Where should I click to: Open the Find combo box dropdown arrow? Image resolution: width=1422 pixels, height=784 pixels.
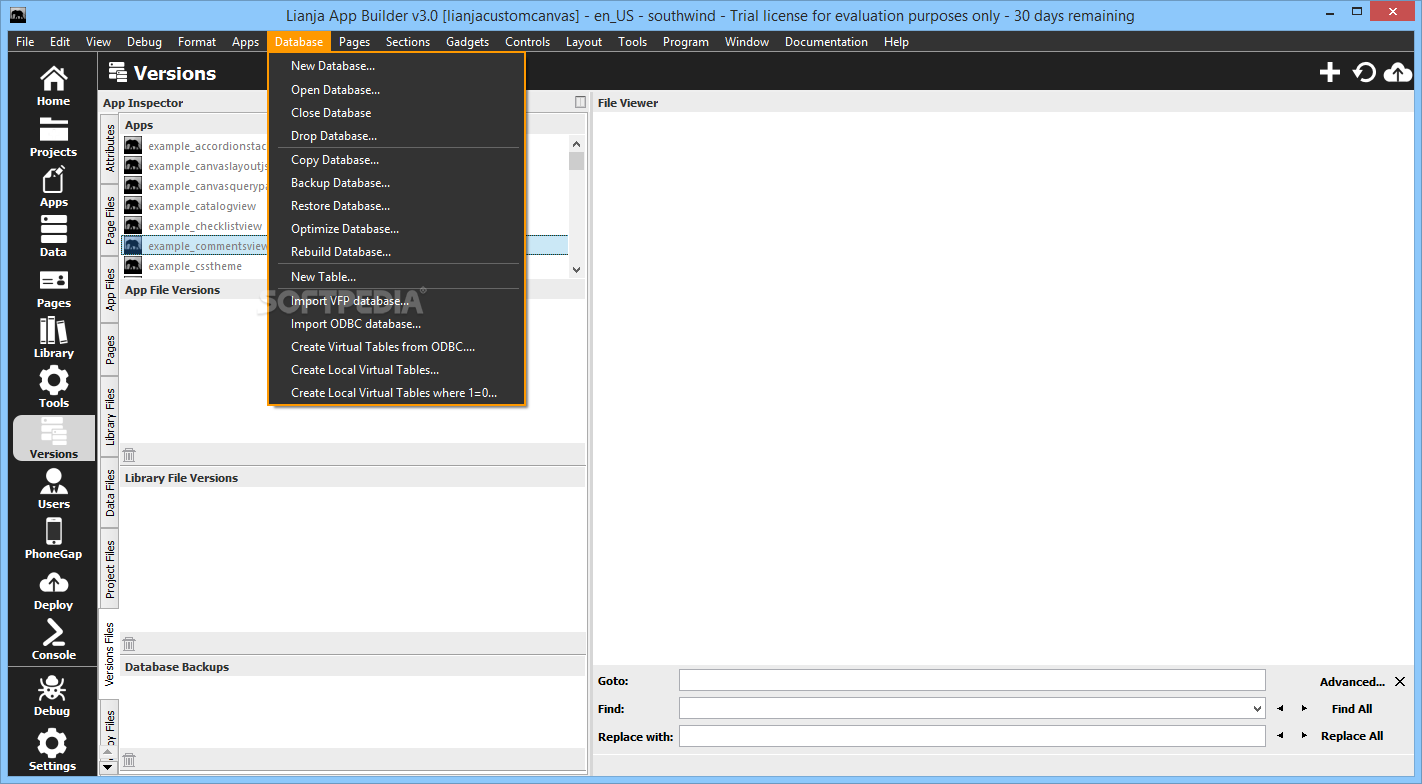[1257, 709]
